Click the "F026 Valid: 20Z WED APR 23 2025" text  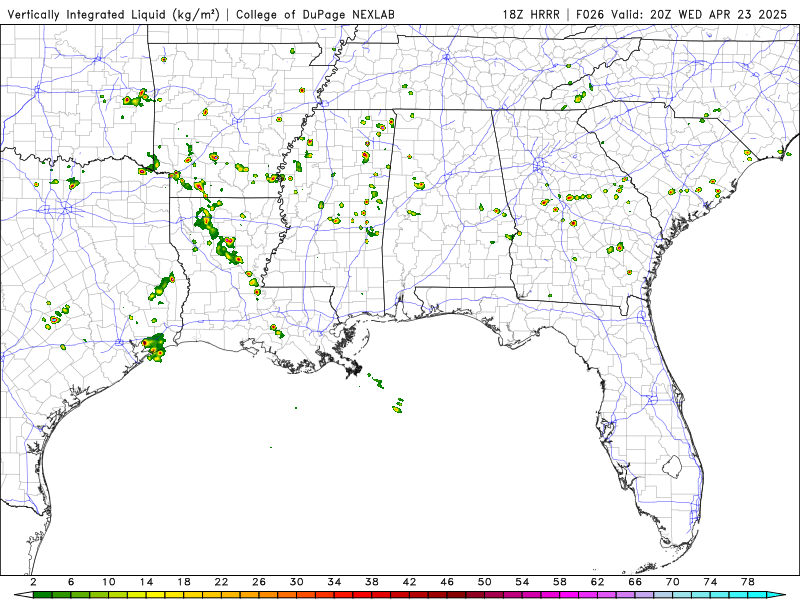[682, 15]
